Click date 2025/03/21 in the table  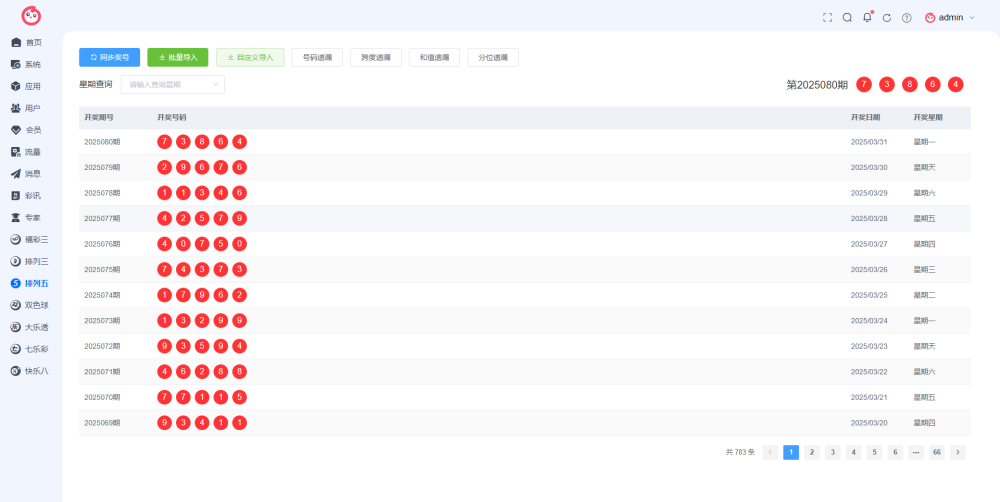[x=869, y=397]
